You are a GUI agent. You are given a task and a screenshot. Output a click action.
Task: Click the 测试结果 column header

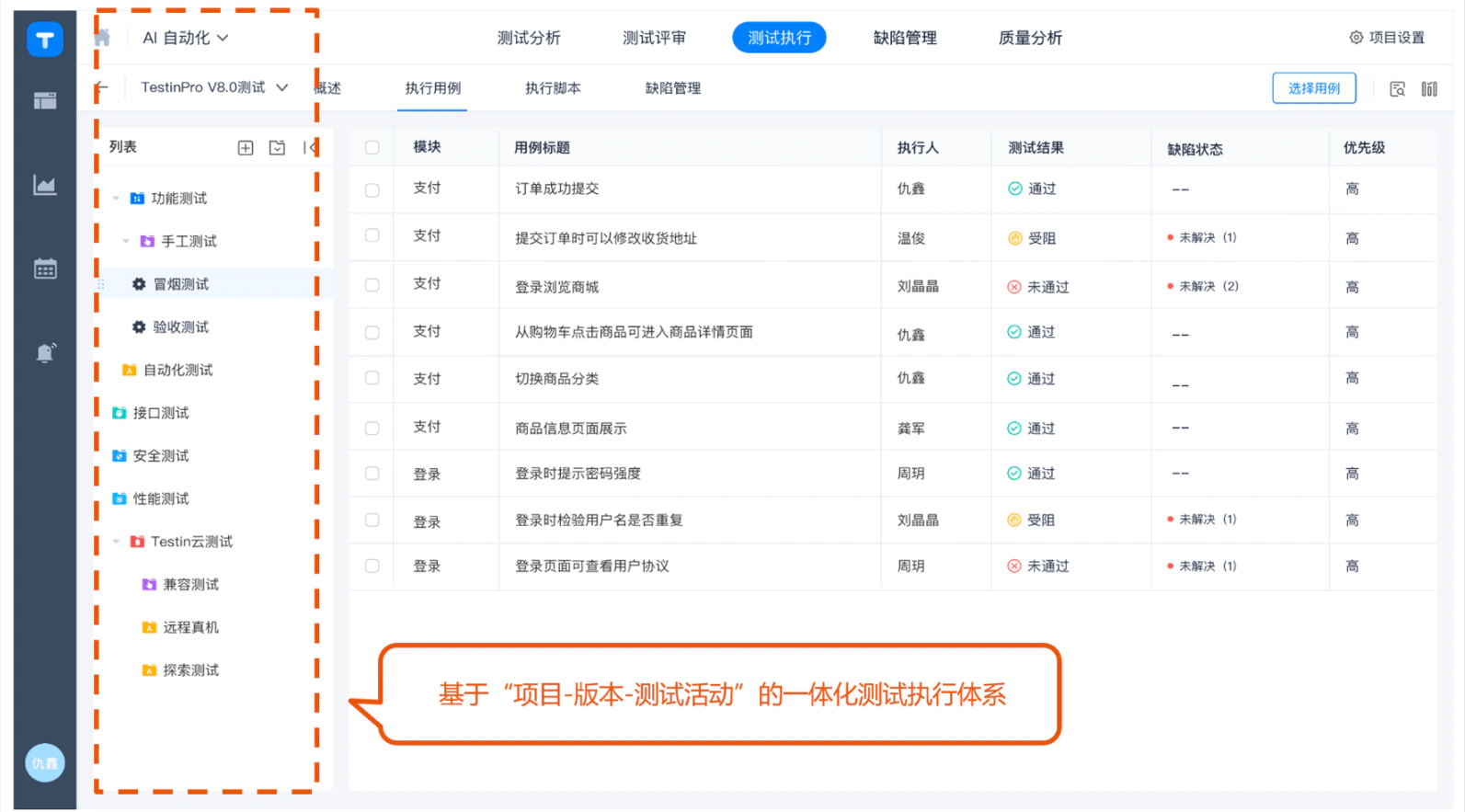point(1036,147)
